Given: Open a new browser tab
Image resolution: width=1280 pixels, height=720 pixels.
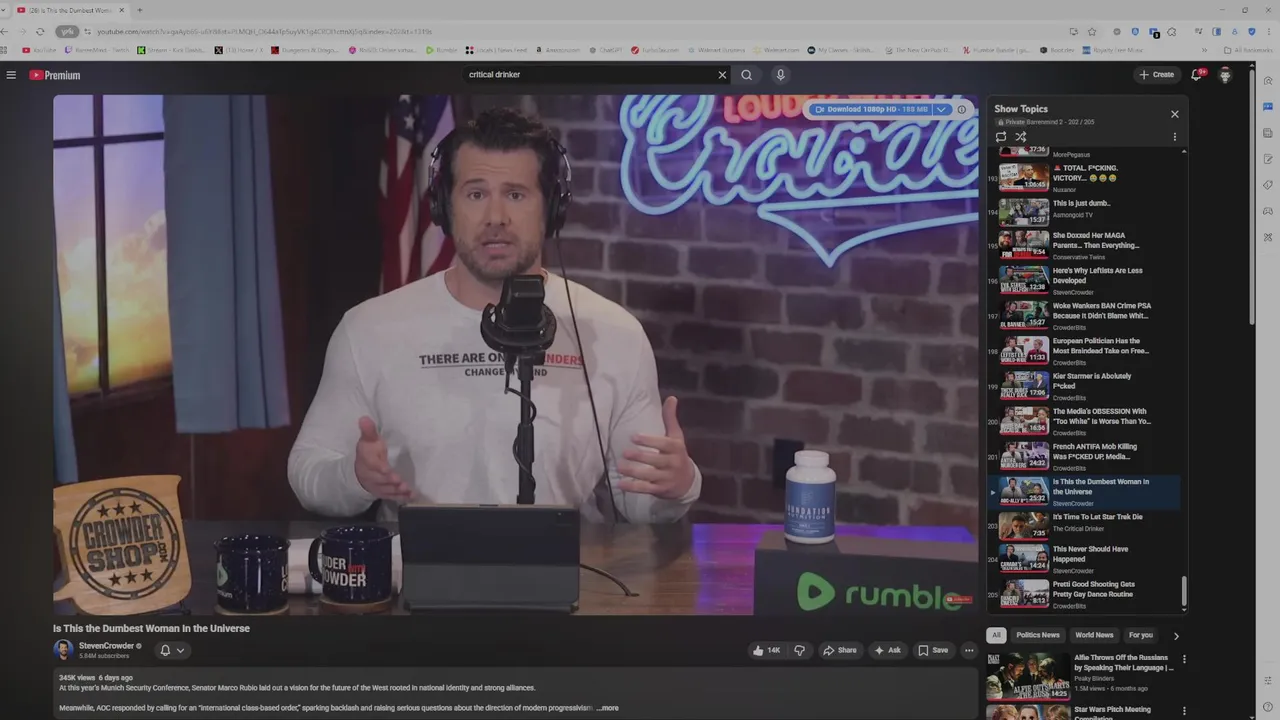Looking at the screenshot, I should tap(139, 10).
